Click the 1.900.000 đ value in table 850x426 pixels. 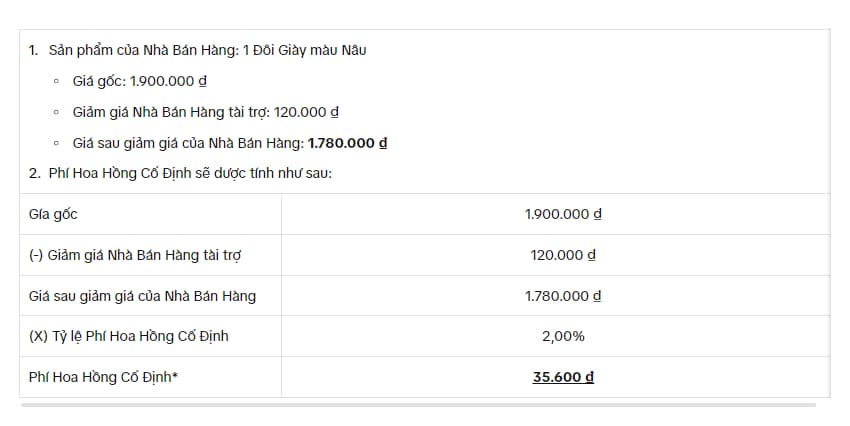(x=563, y=214)
